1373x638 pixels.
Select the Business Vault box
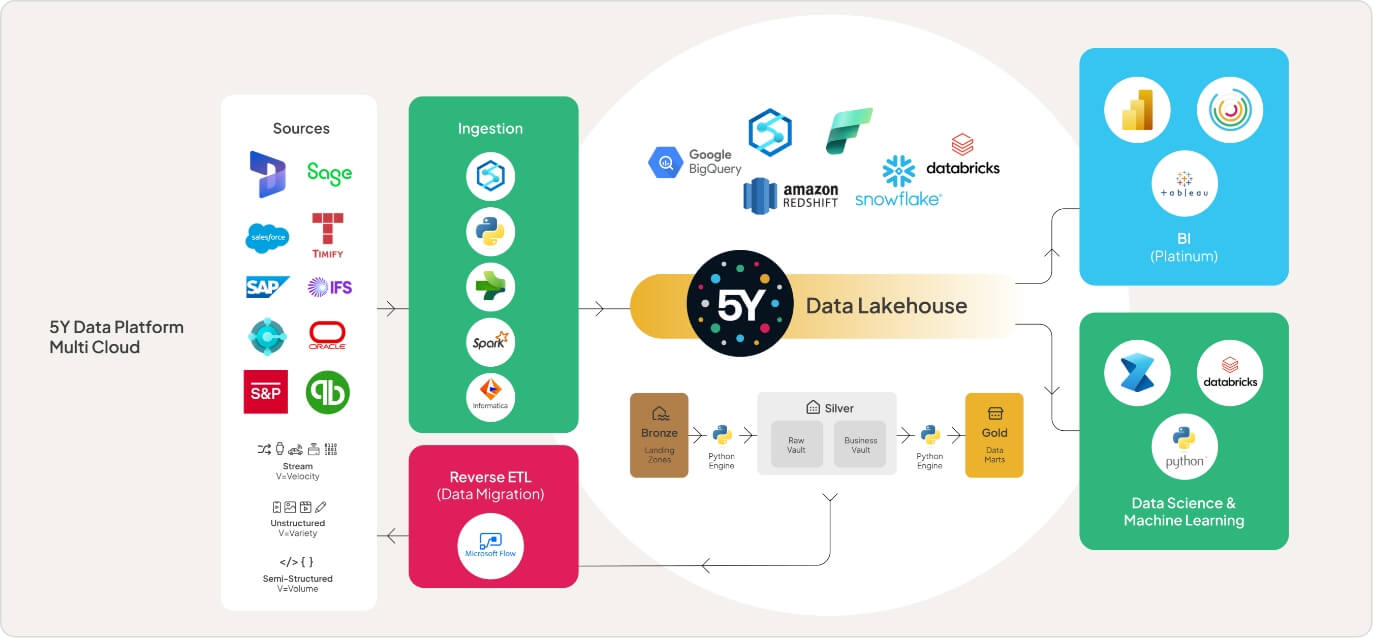pos(860,443)
